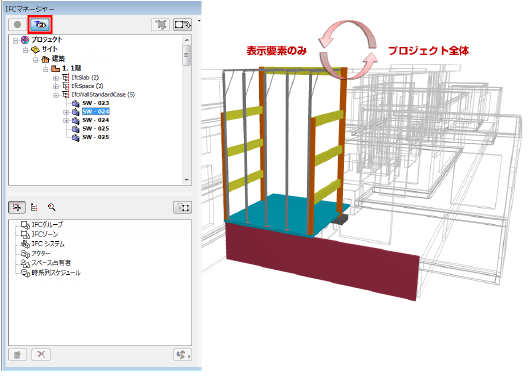Collapse the サイト tree node

(x=25, y=50)
